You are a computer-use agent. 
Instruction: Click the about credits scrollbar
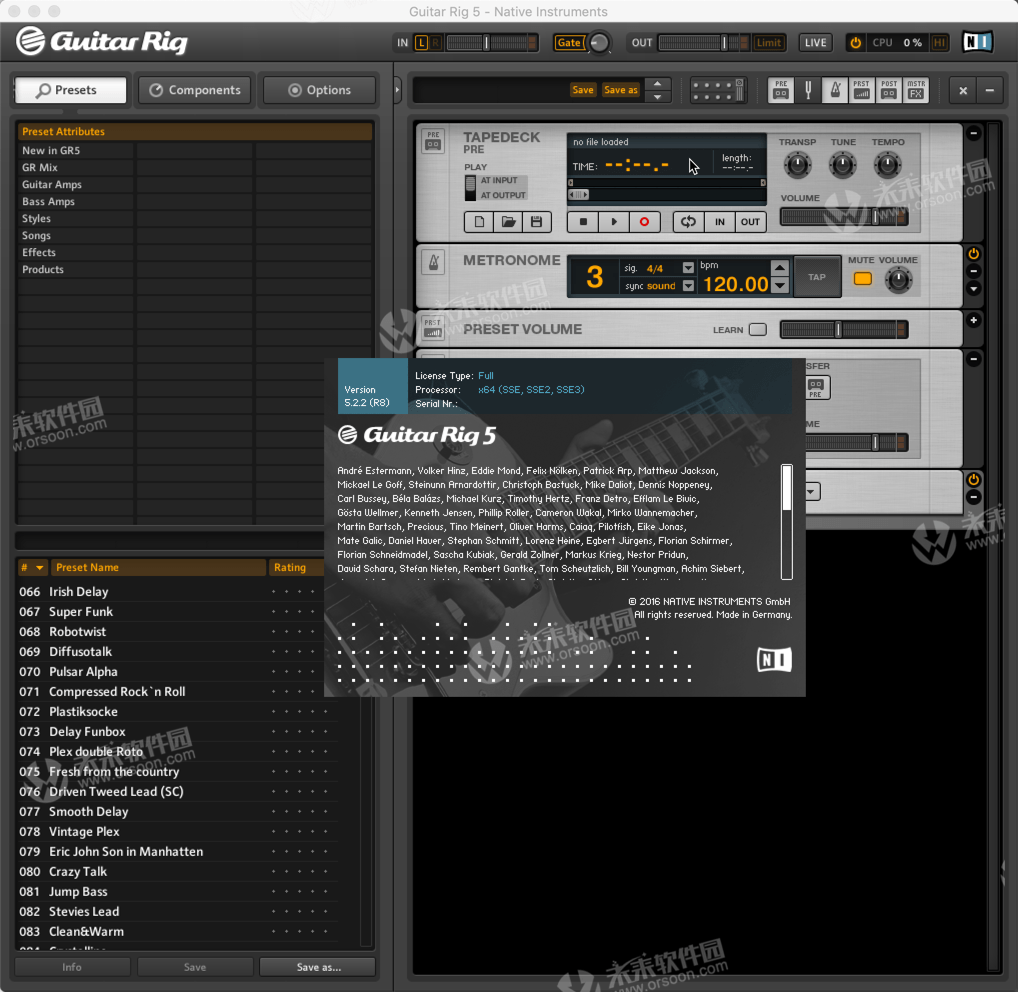coord(786,521)
